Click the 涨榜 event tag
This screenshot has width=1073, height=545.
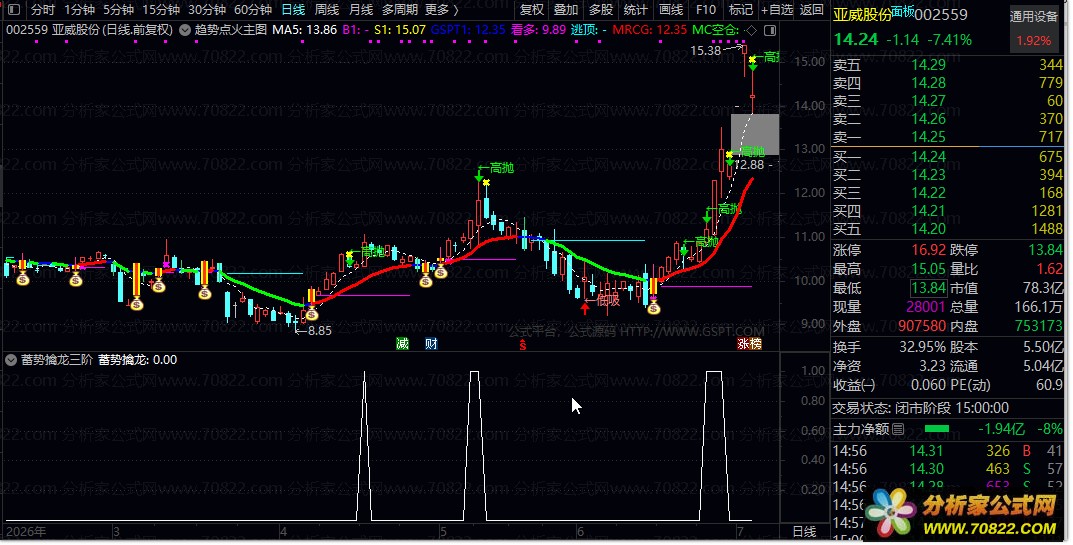pos(749,344)
